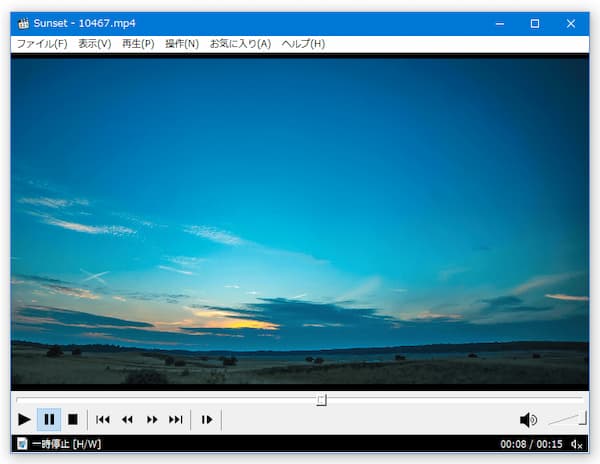Skip to the previous track
Viewport: 600px width, 464px height.
[103, 420]
